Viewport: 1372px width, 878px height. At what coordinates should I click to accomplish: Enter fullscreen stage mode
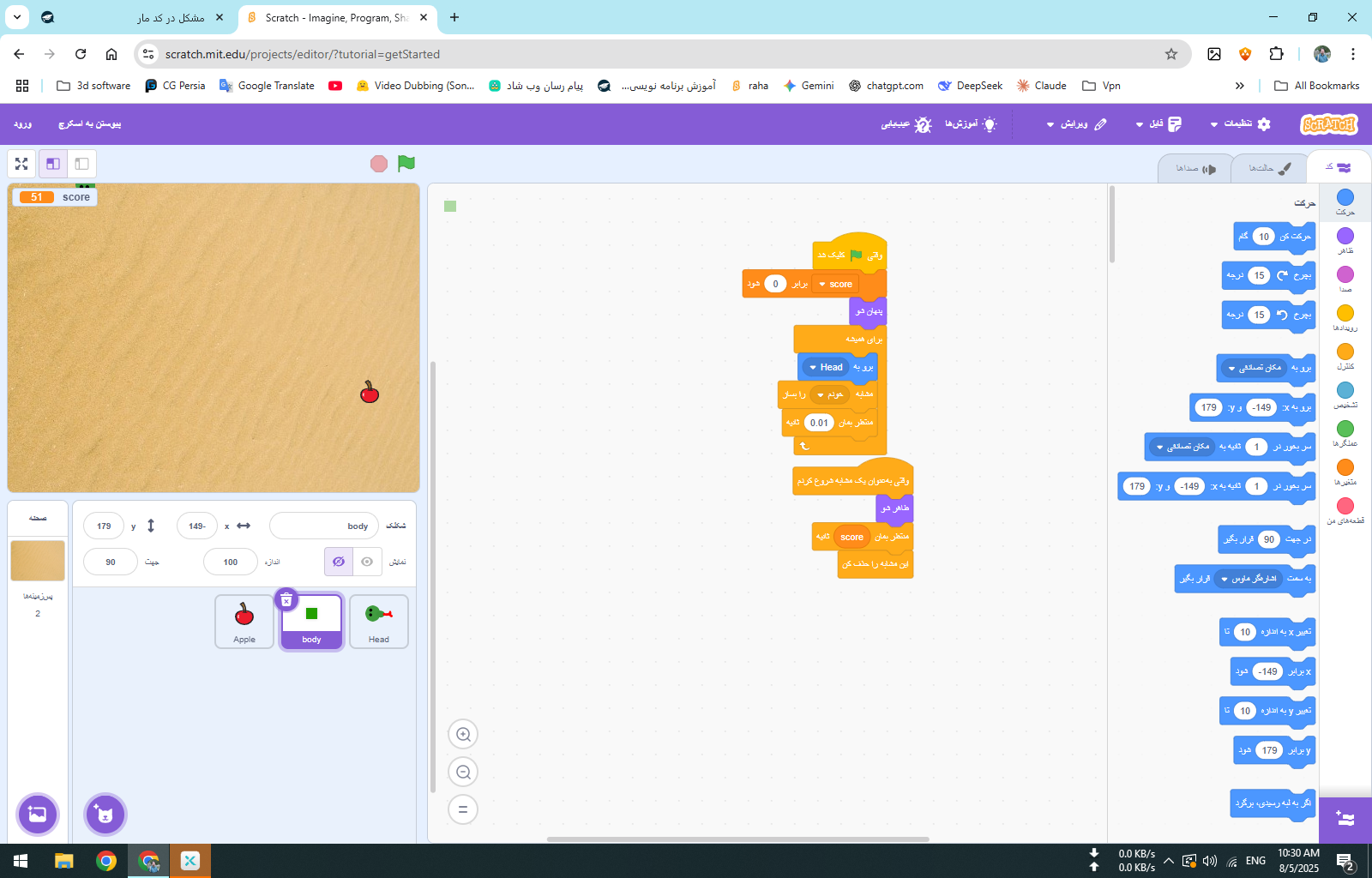coord(21,164)
